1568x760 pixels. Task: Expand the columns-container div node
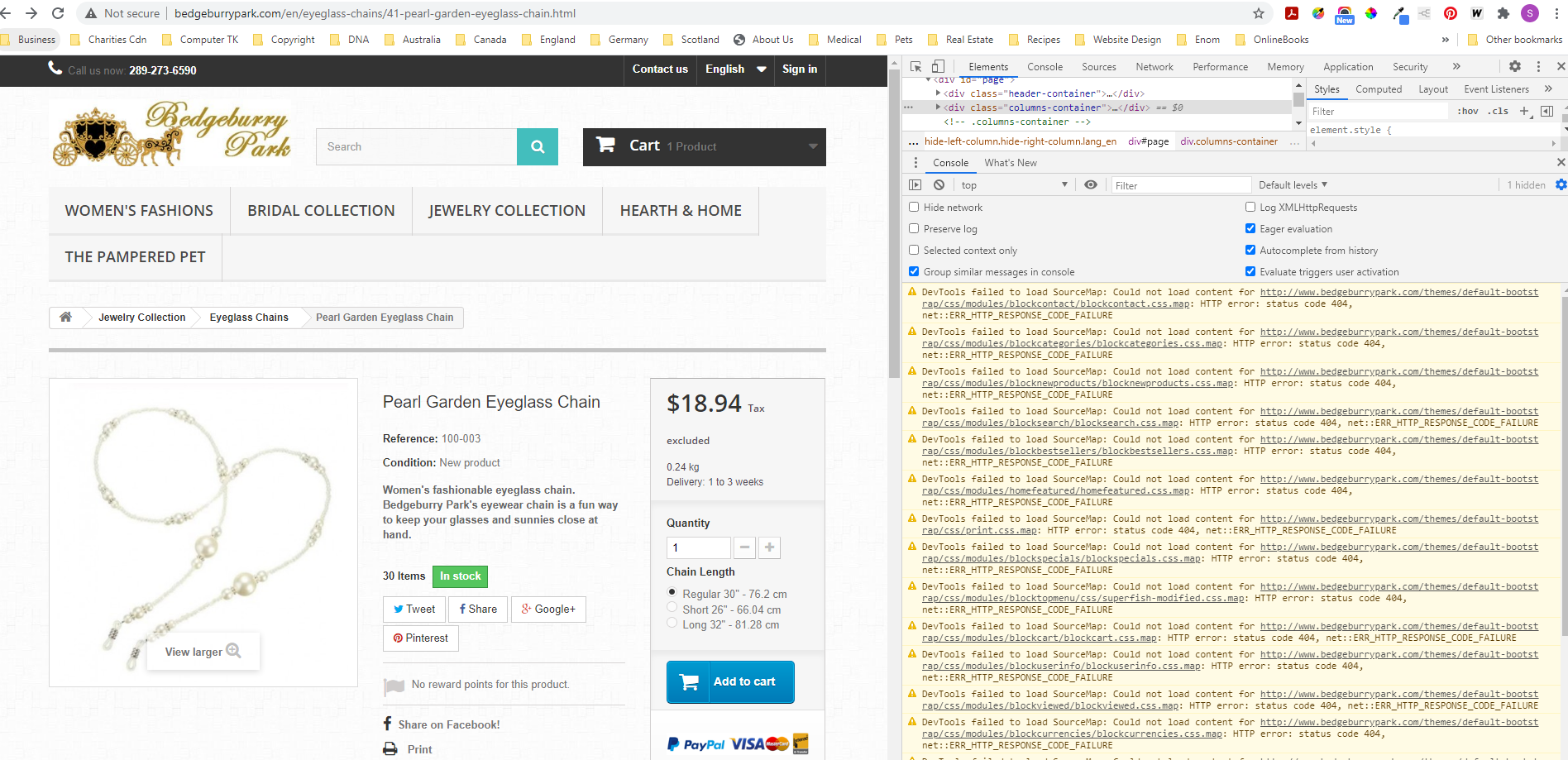click(938, 108)
